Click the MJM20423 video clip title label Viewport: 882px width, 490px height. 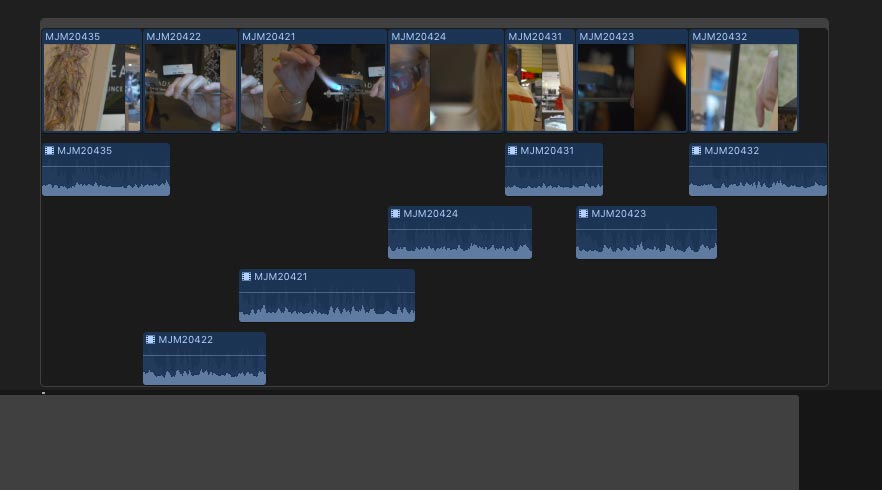coord(606,37)
